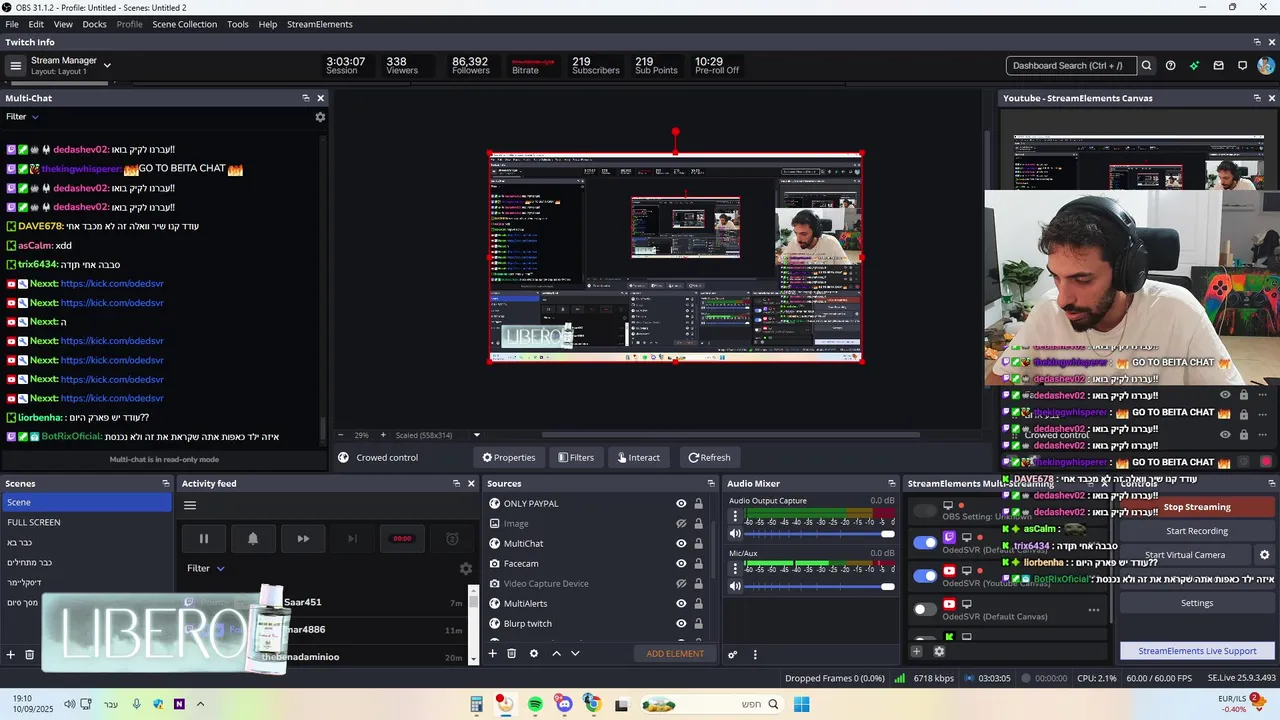Open Audio Output Capture three-dot options
This screenshot has width=1280, height=720.
pyautogui.click(x=736, y=516)
